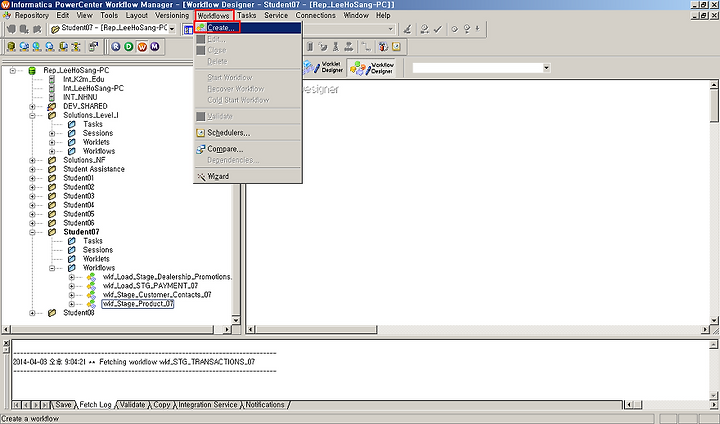The image size is (720, 424).
Task: Click the navigator horizontal scrollbar right arrow
Action: pyautogui.click(x=227, y=329)
